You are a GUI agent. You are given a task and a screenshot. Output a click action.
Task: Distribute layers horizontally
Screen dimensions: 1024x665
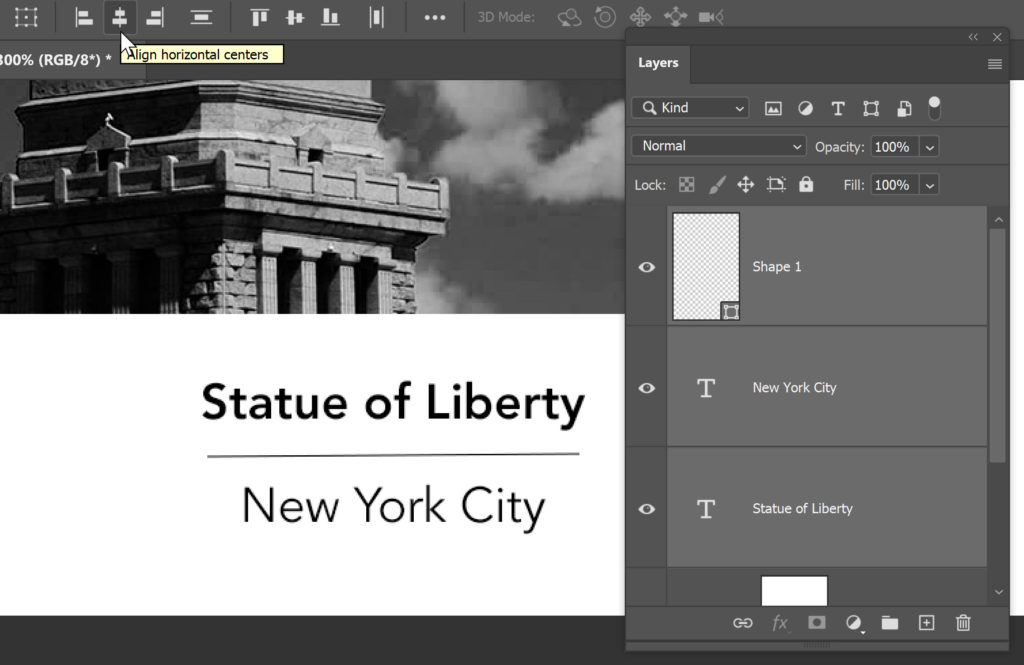[376, 17]
